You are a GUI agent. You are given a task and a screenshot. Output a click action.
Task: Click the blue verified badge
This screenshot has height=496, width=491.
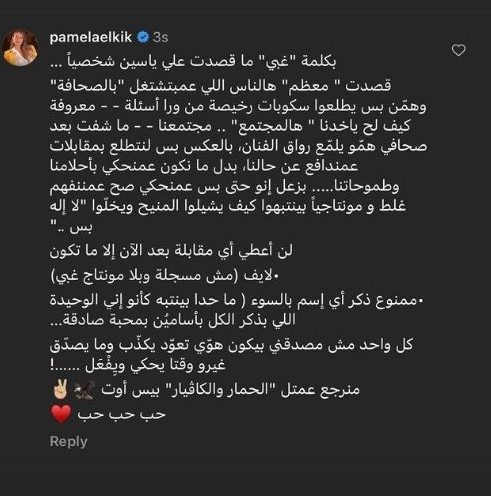pos(143,37)
